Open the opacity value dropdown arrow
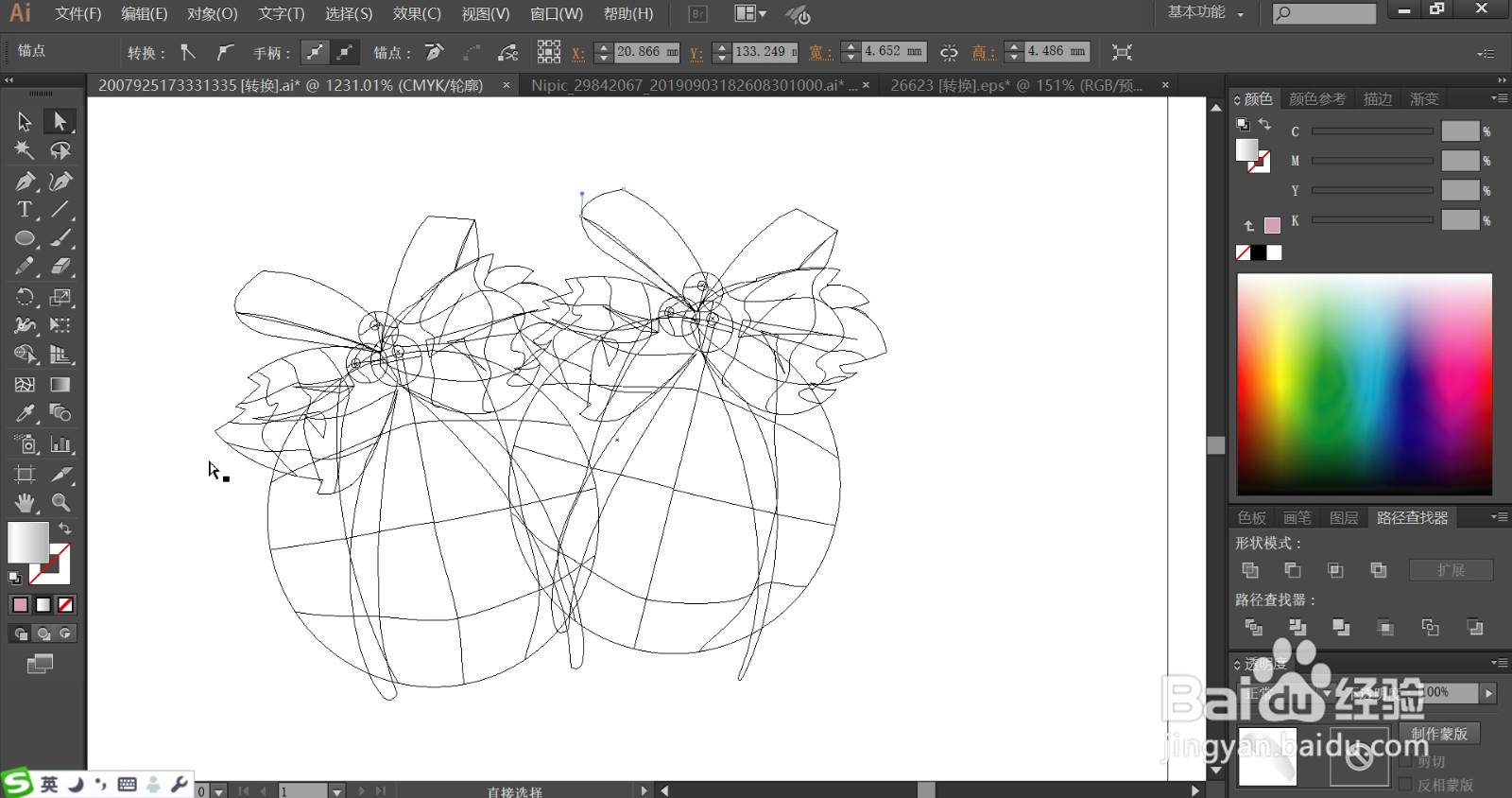Image resolution: width=1512 pixels, height=798 pixels. coord(1489,693)
